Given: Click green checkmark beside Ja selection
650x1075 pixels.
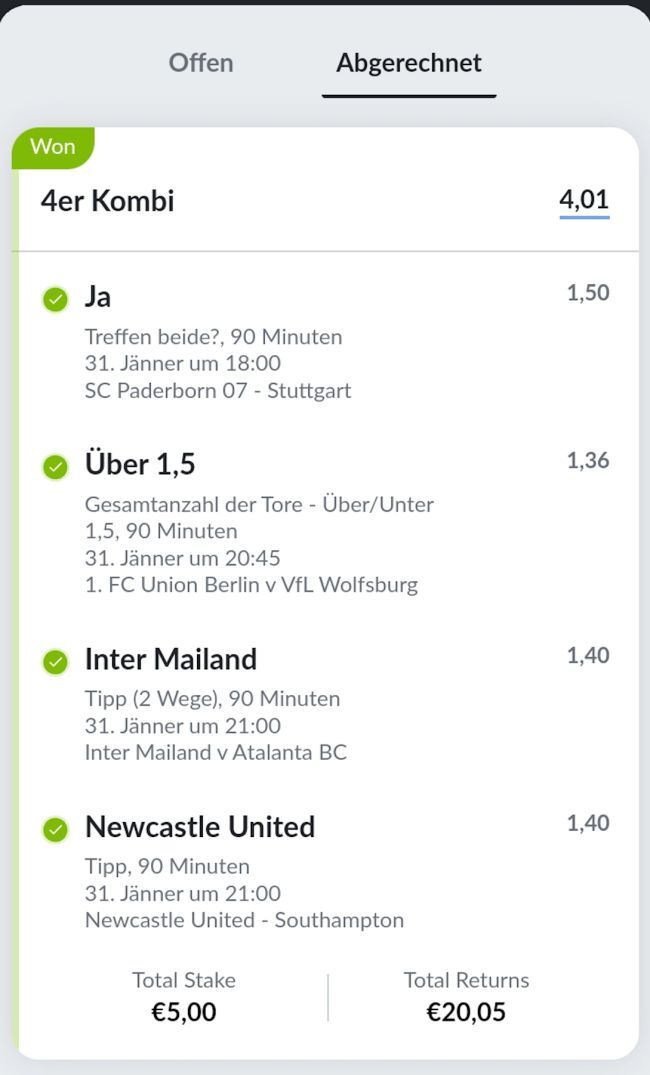Looking at the screenshot, I should [x=55, y=298].
